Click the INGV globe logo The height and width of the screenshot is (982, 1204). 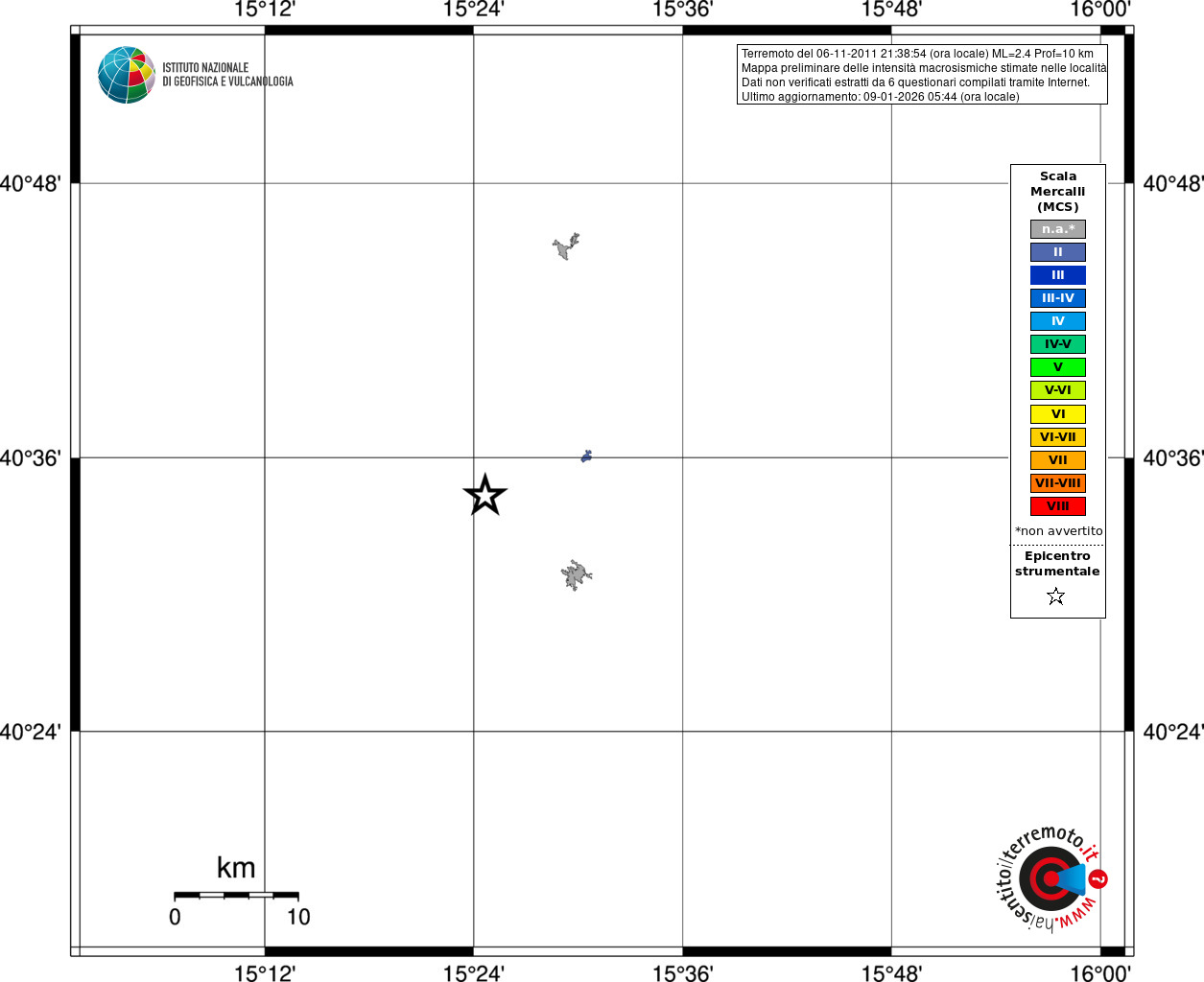click(x=127, y=75)
